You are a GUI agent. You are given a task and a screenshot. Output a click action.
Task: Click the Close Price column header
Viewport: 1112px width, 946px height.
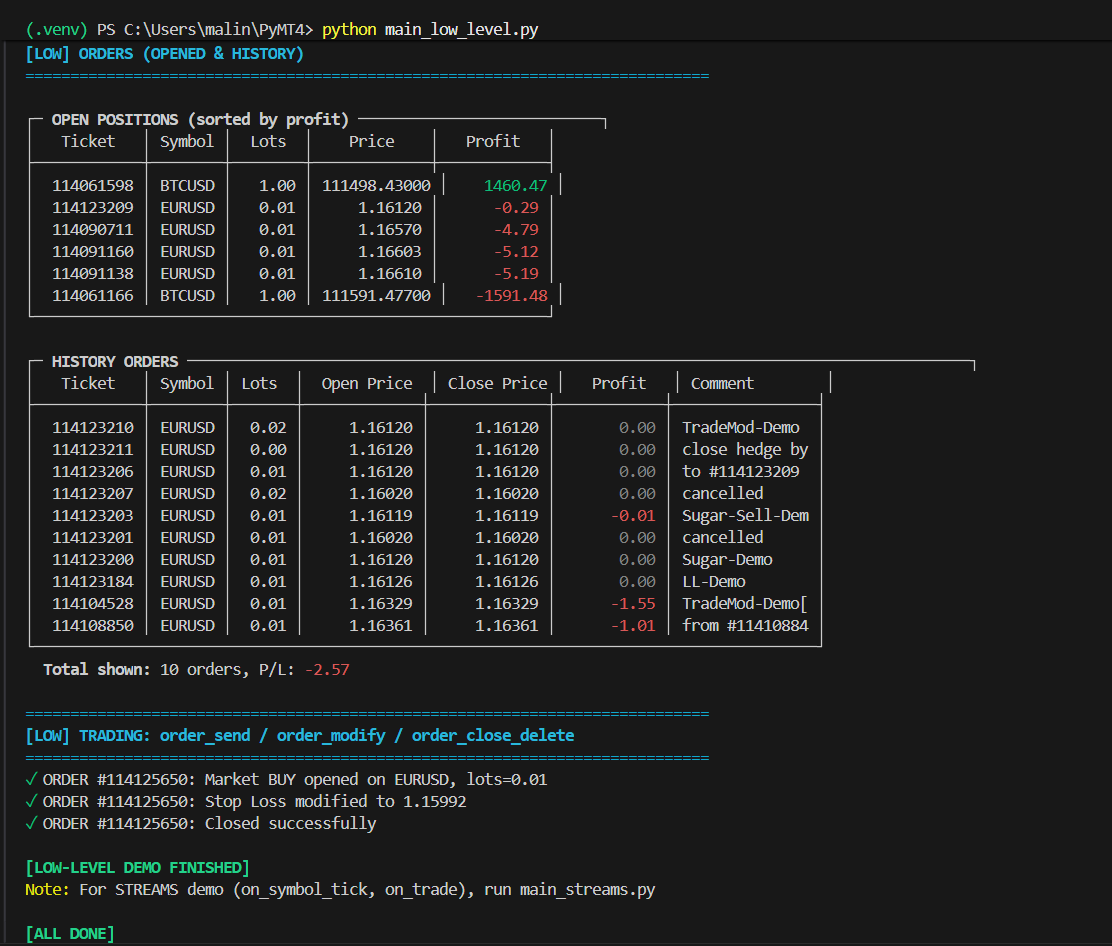pos(497,384)
